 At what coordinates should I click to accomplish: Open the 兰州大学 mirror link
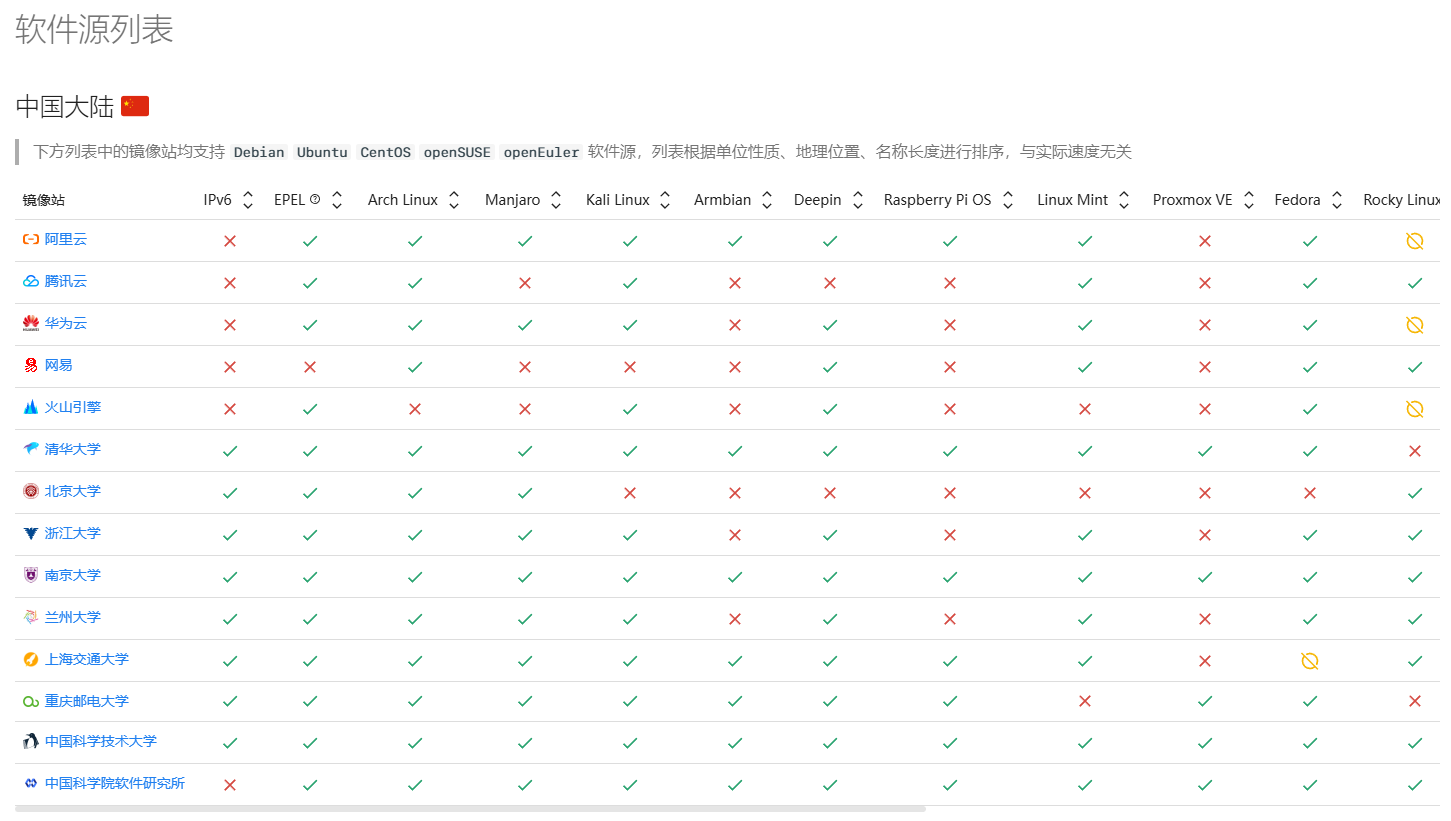point(73,618)
